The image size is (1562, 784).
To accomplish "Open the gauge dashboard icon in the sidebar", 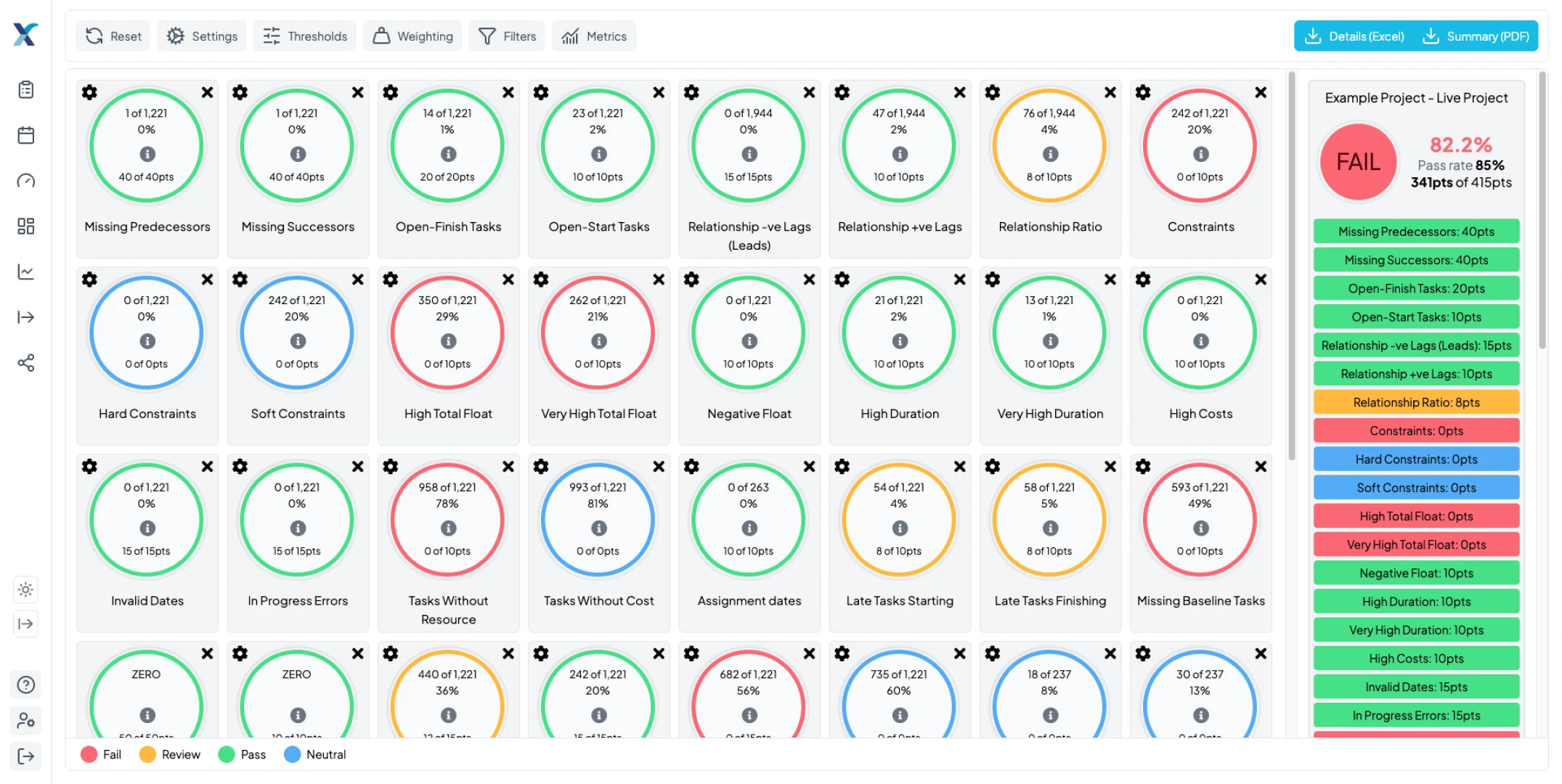I will coord(26,181).
